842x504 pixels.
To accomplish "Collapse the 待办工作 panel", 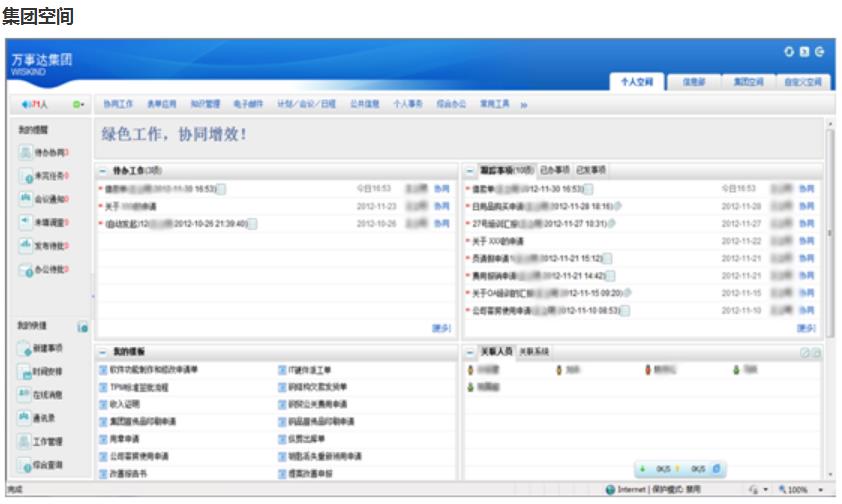I will pos(103,171).
